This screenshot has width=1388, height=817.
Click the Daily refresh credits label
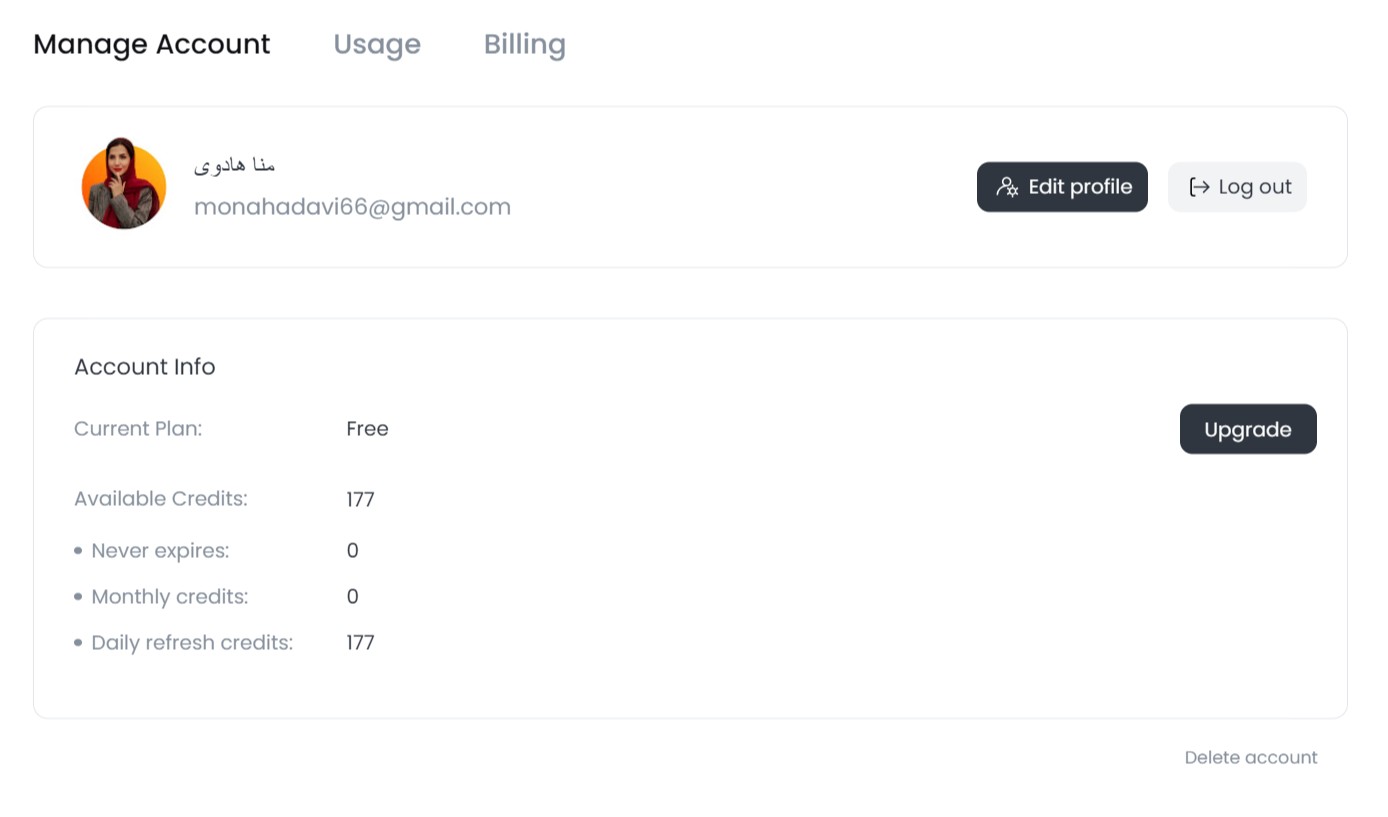192,643
